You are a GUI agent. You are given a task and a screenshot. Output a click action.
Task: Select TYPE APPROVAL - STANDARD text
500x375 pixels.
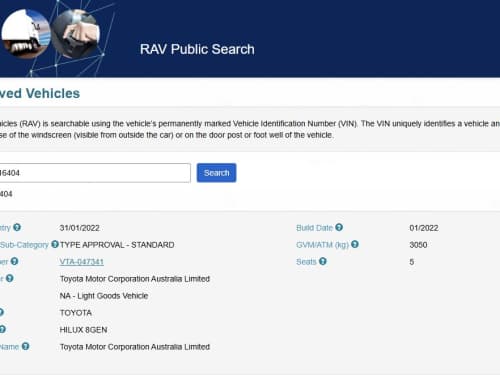coord(117,245)
